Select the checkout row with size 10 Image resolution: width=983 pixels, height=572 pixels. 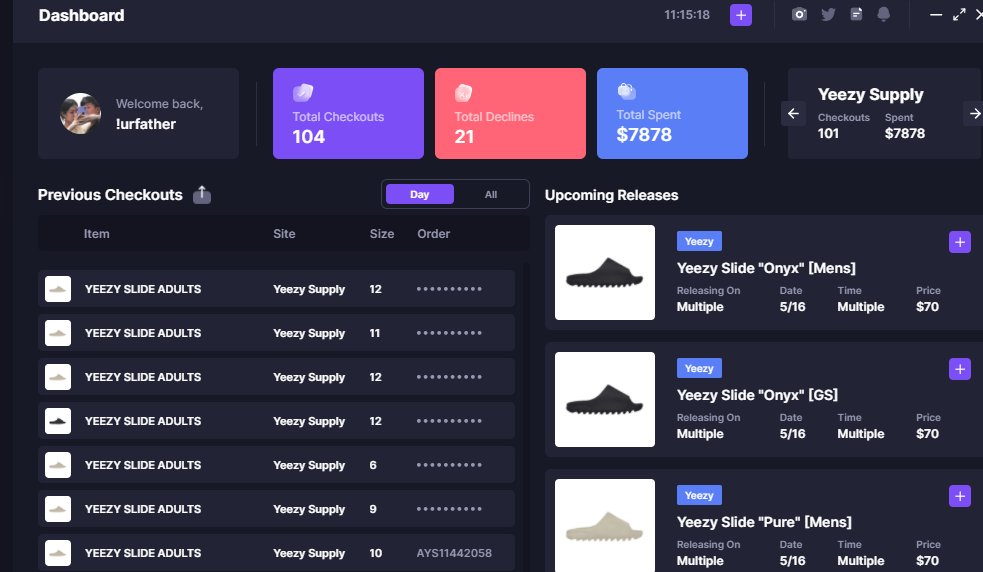coord(276,553)
